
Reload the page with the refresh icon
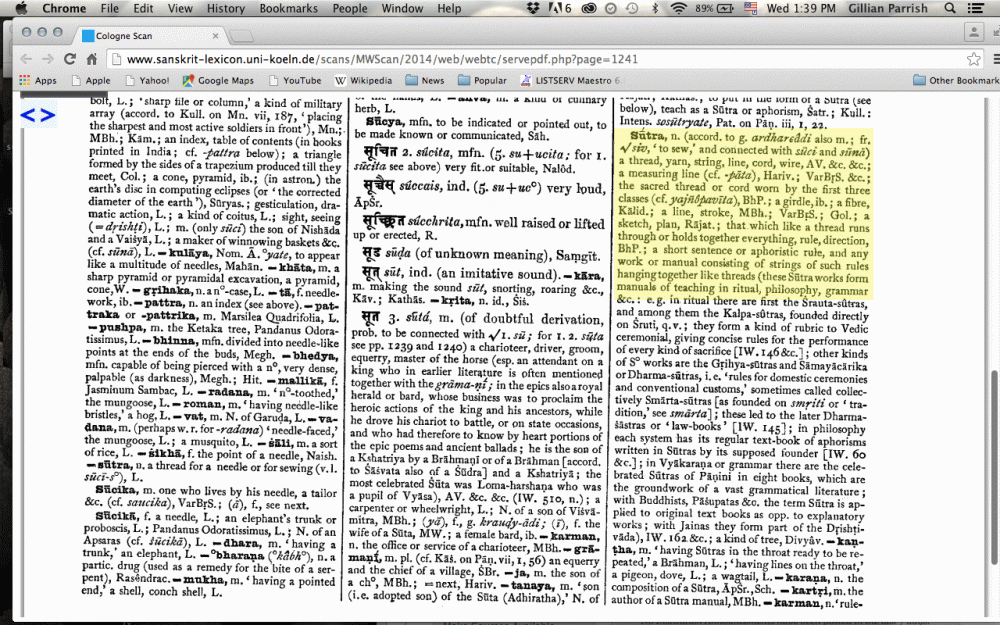(x=69, y=59)
